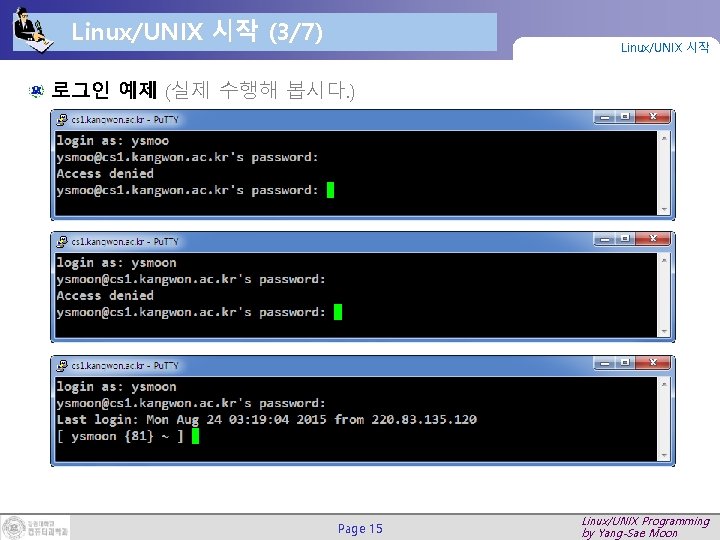The width and height of the screenshot is (720, 540).
Task: Maximize the middle PuTTY window
Action: pyautogui.click(x=625, y=239)
